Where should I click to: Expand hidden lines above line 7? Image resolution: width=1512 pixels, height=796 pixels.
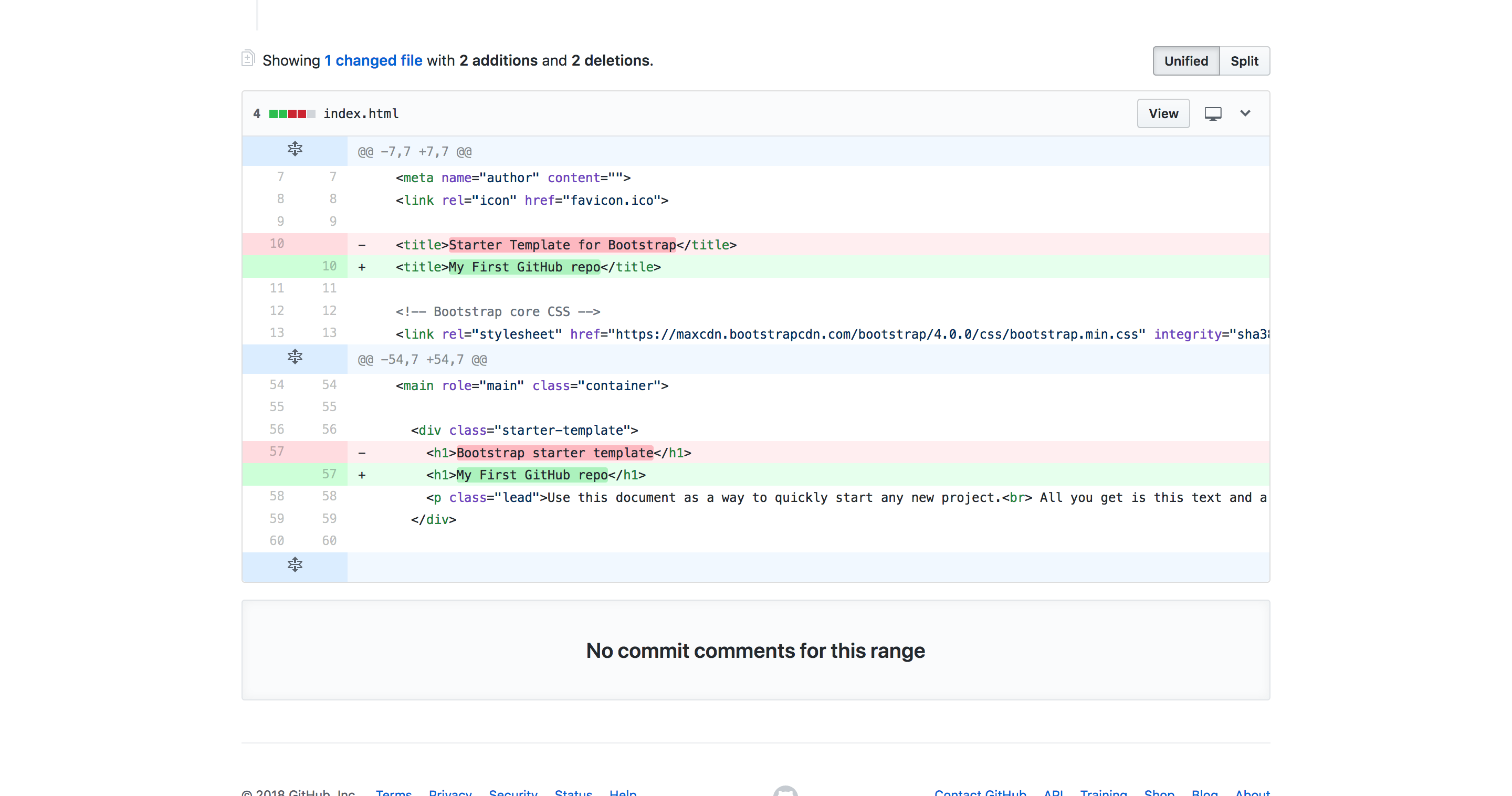pos(295,149)
